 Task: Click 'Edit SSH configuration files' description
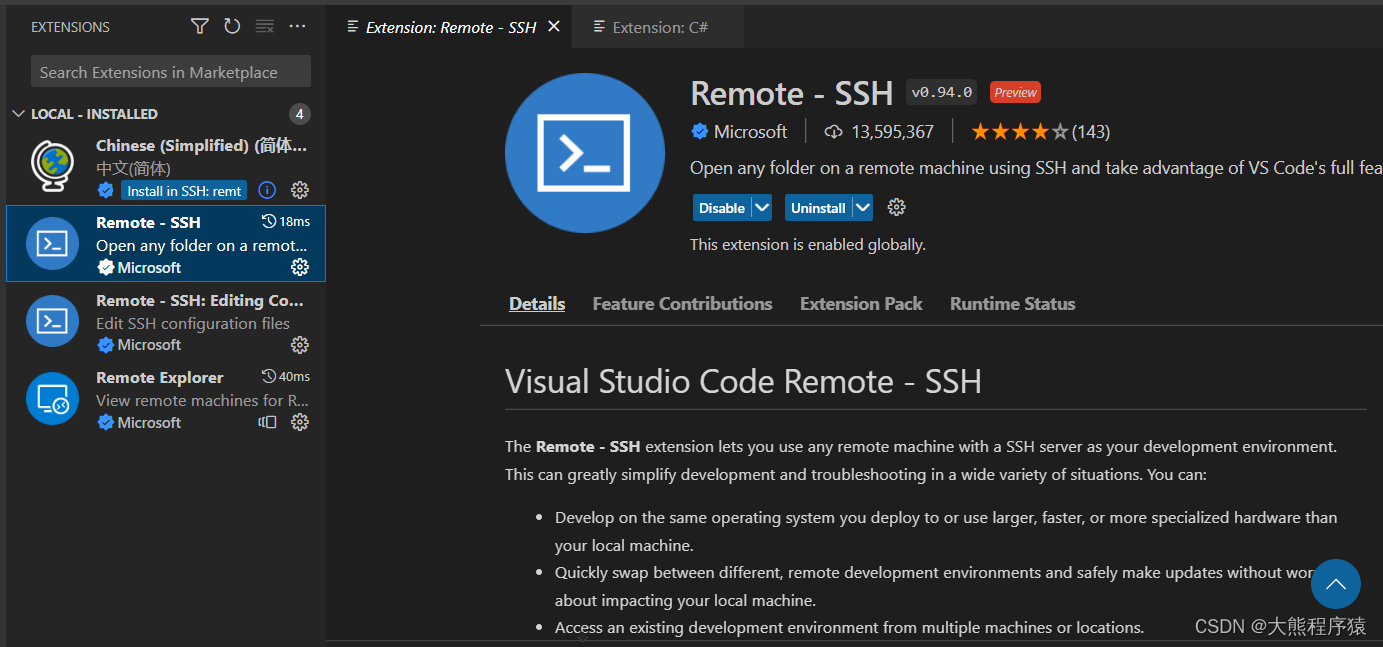(193, 323)
